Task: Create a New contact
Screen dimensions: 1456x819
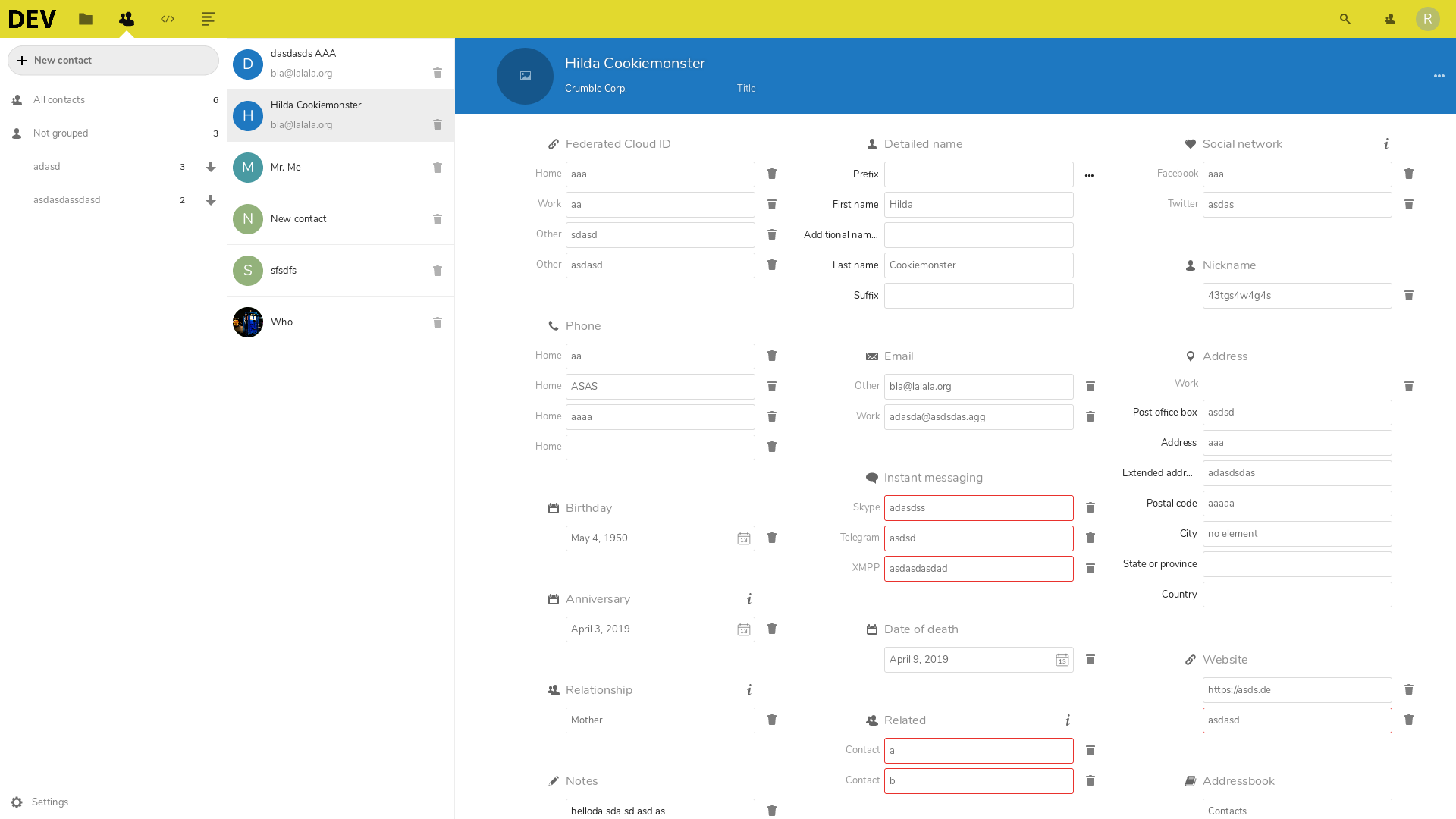Action: (113, 61)
